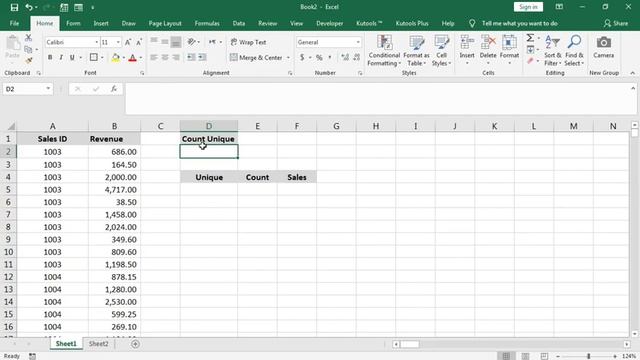
Task: Click the Share button
Action: tap(616, 23)
